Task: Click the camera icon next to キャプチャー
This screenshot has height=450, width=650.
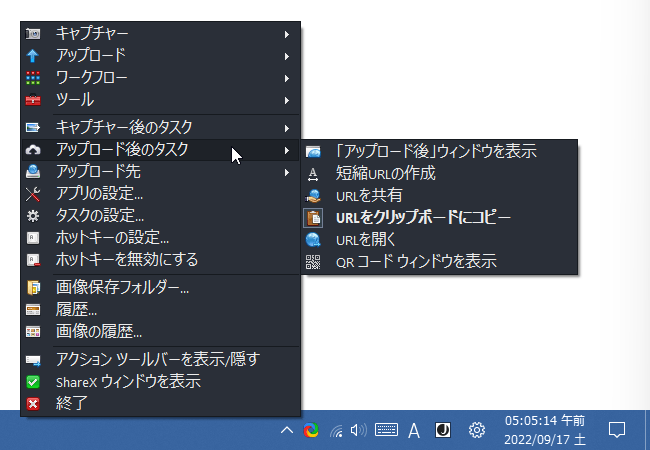Action: coord(33,33)
